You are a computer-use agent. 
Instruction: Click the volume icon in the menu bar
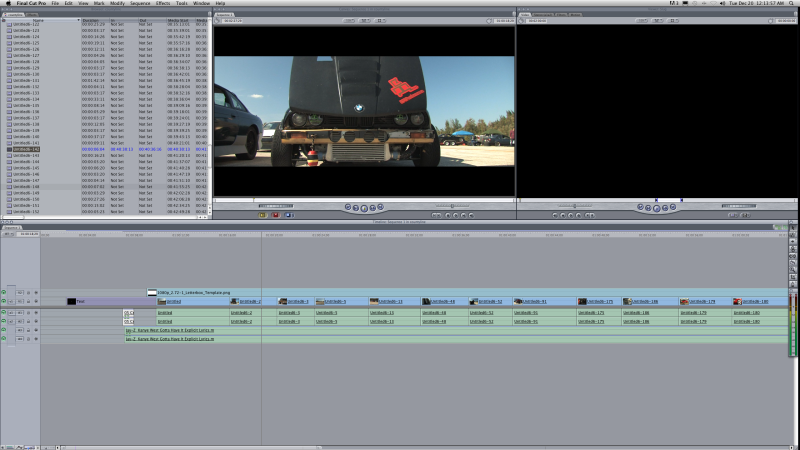[x=722, y=3]
